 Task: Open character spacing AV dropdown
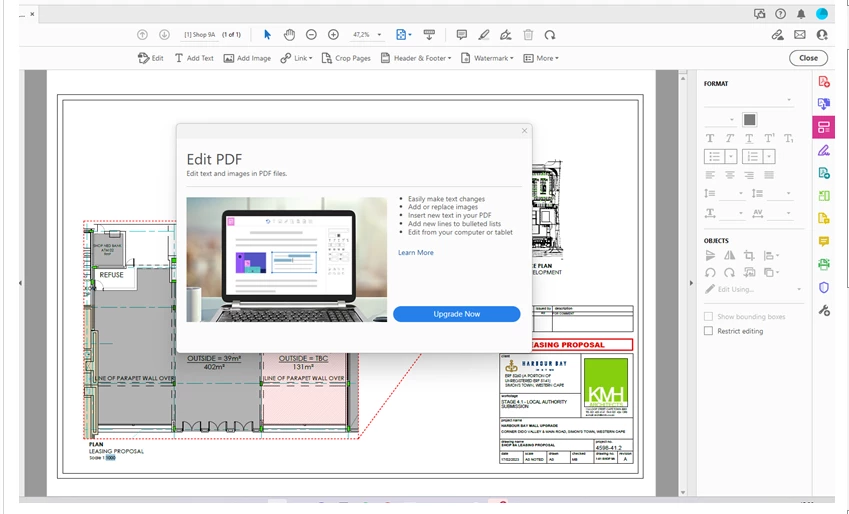(x=787, y=213)
